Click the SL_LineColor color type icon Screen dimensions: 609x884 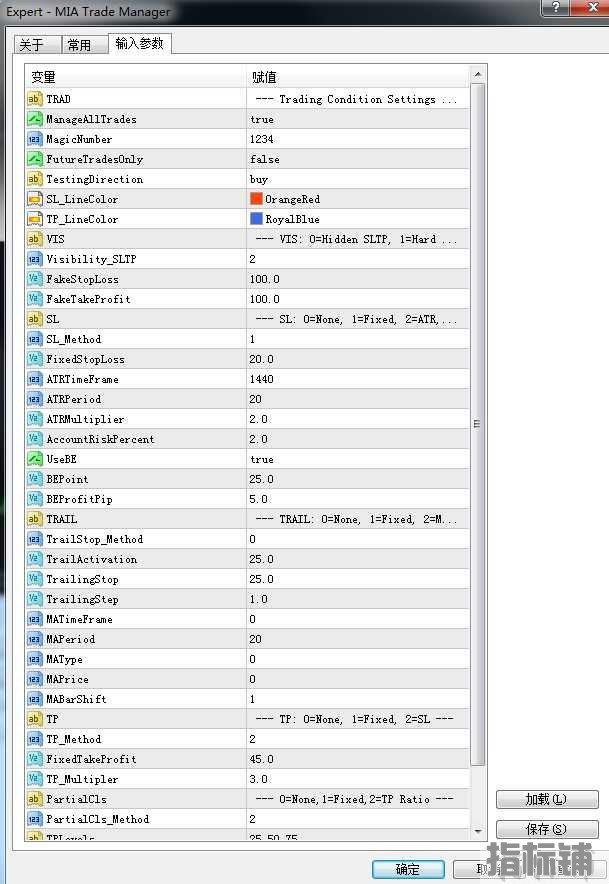(34, 199)
